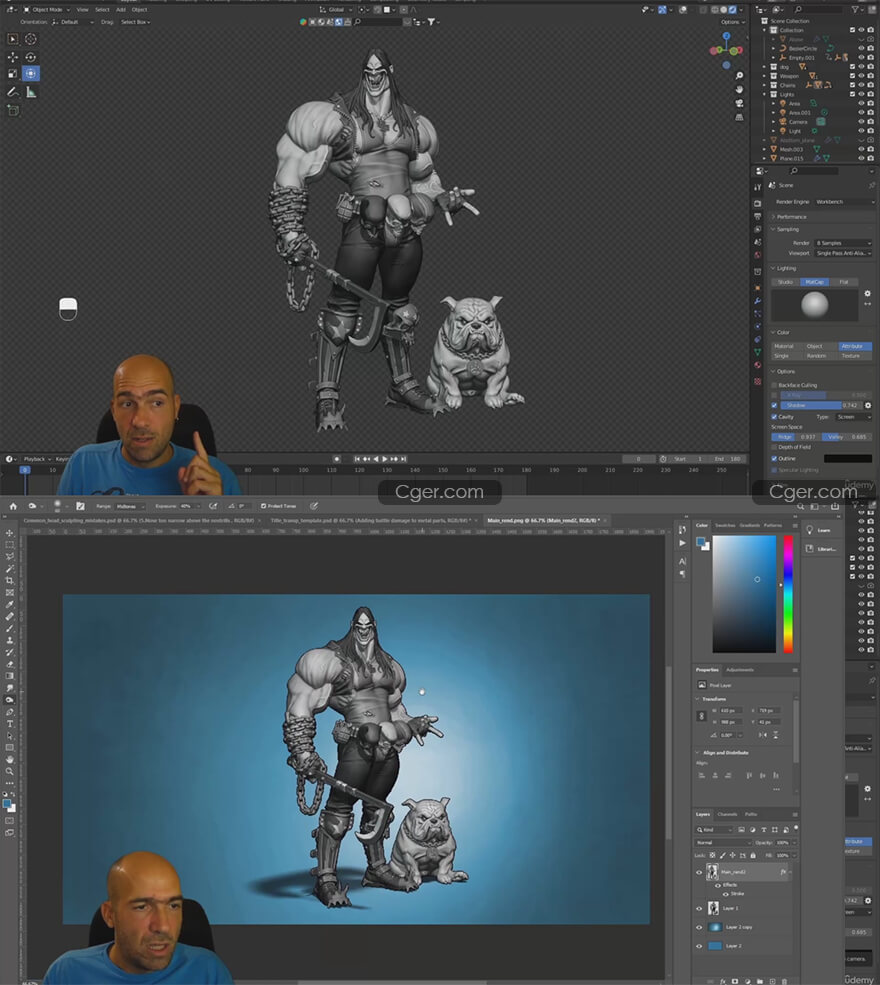Select the Eraser tool in Photoshop

(x=9, y=664)
